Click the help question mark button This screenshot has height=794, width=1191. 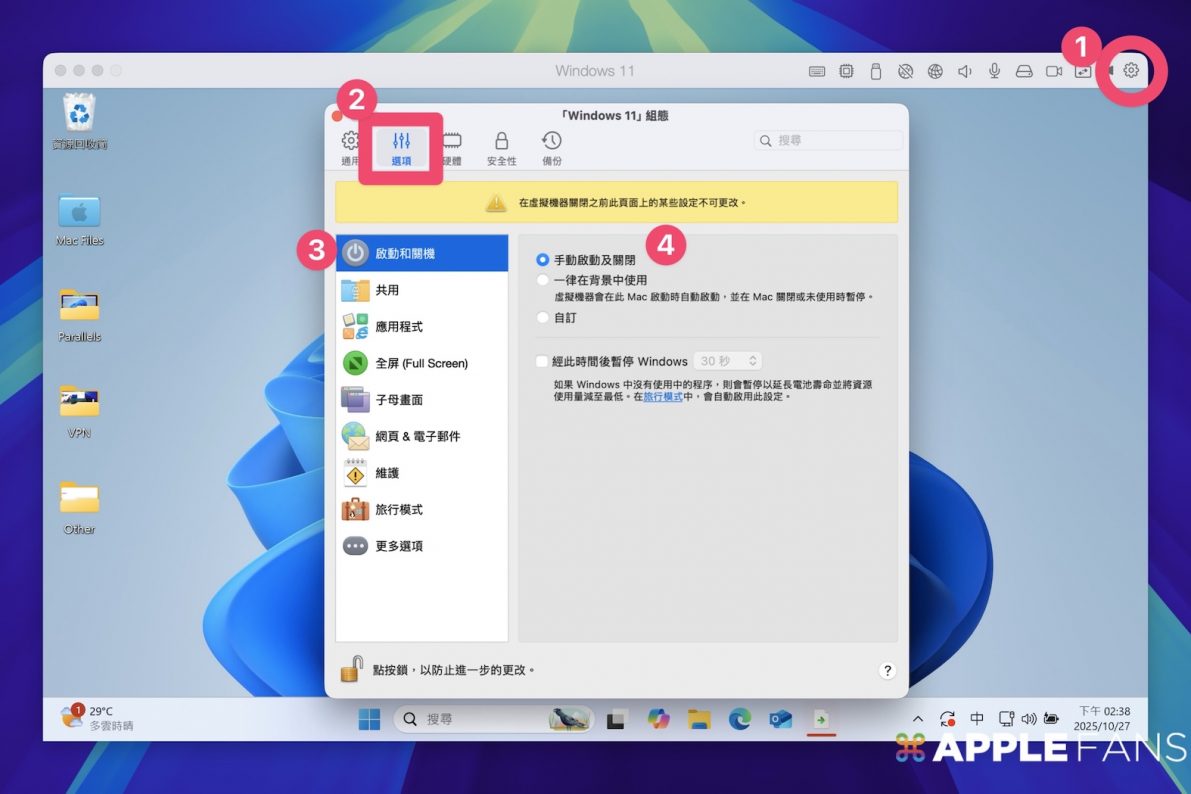coord(887,671)
